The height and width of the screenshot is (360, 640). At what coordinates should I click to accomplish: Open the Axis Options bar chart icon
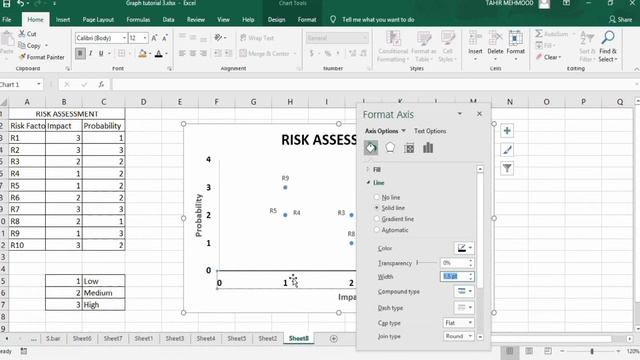(x=428, y=147)
